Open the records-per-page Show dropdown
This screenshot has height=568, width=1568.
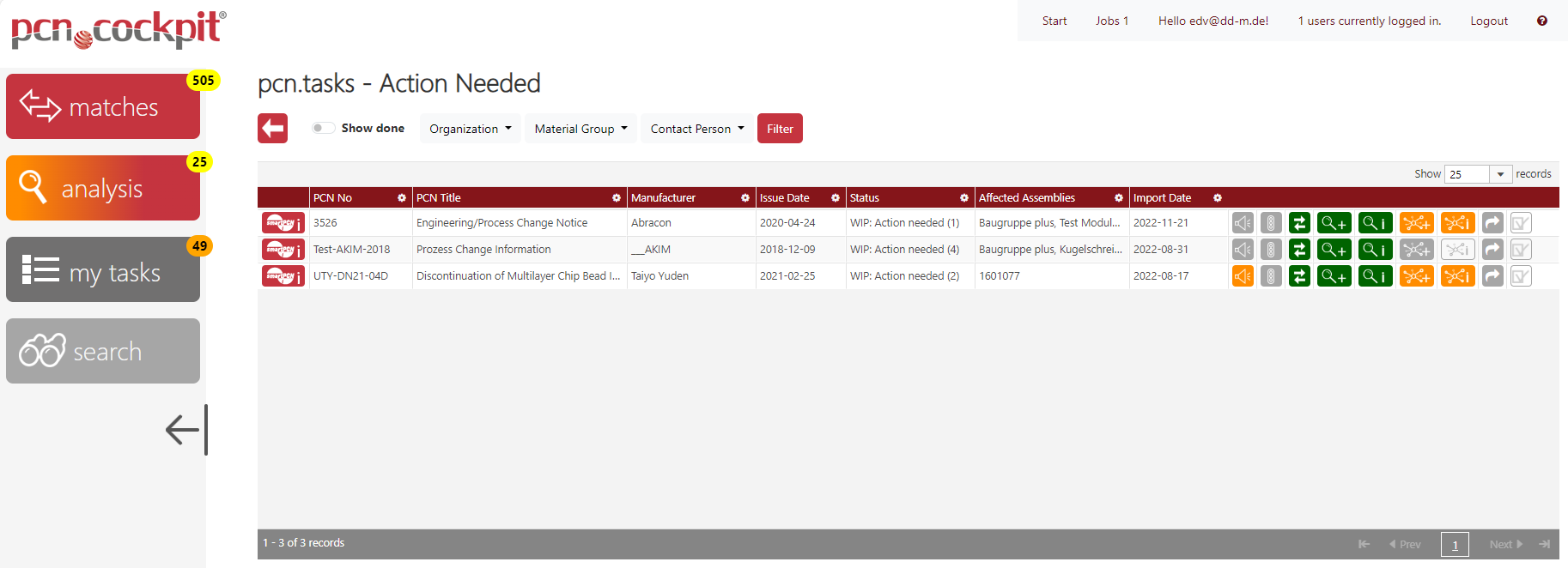point(1478,174)
